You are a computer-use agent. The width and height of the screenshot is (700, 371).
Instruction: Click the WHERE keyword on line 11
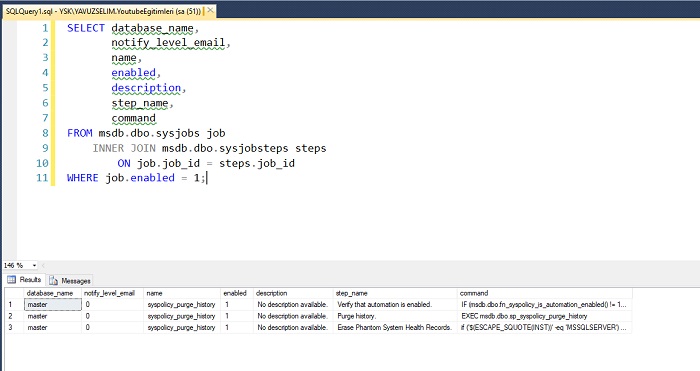click(83, 178)
